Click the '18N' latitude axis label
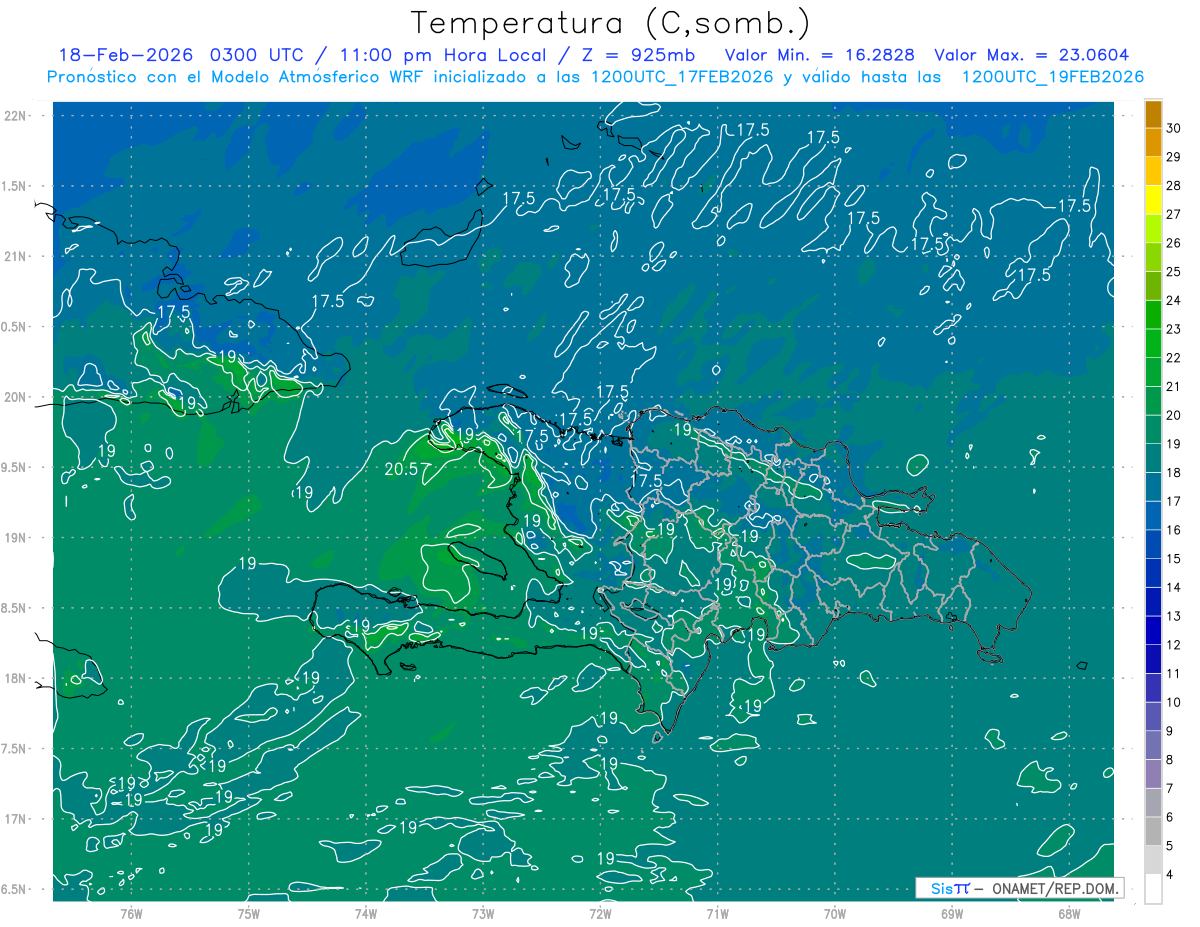 (14, 678)
